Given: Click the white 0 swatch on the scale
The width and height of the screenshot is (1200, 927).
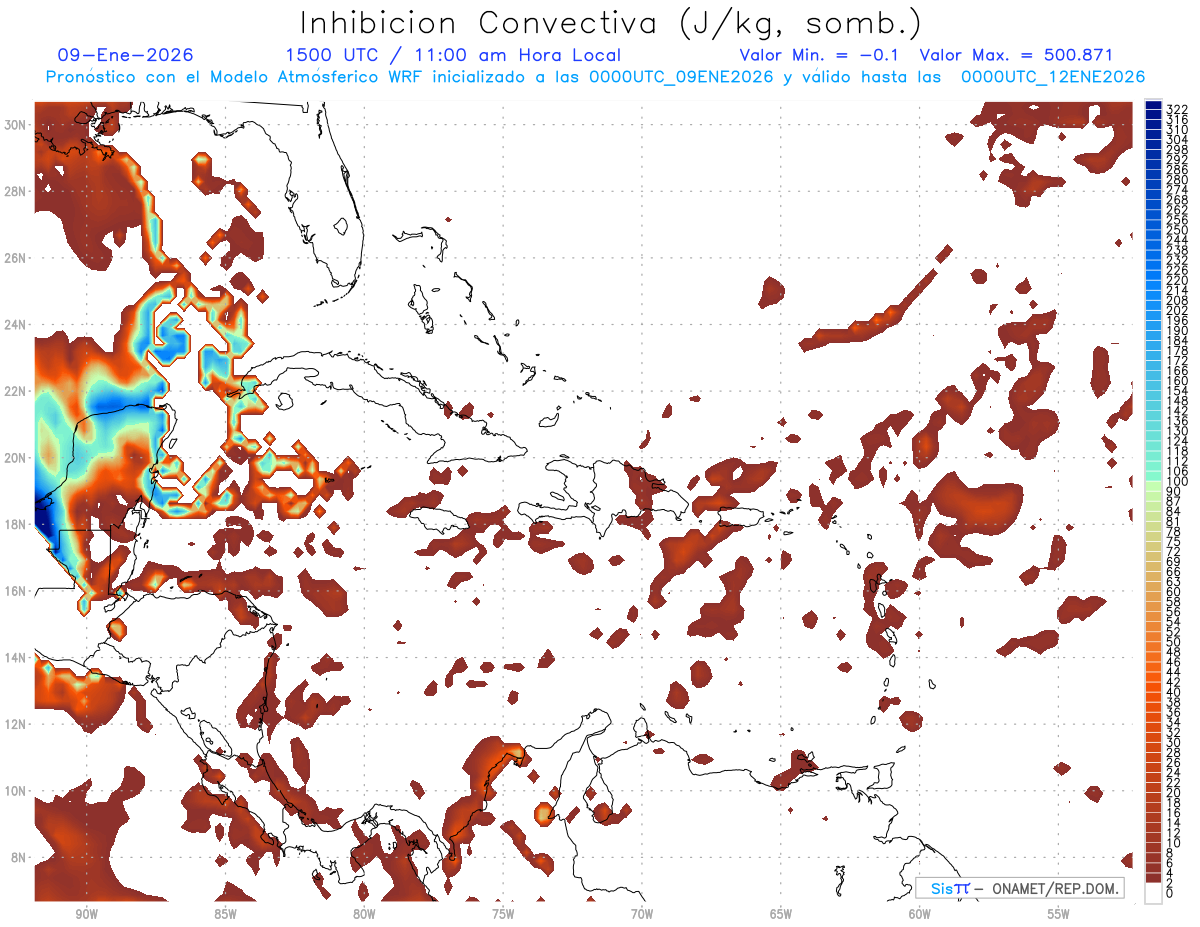Looking at the screenshot, I should point(1154,893).
